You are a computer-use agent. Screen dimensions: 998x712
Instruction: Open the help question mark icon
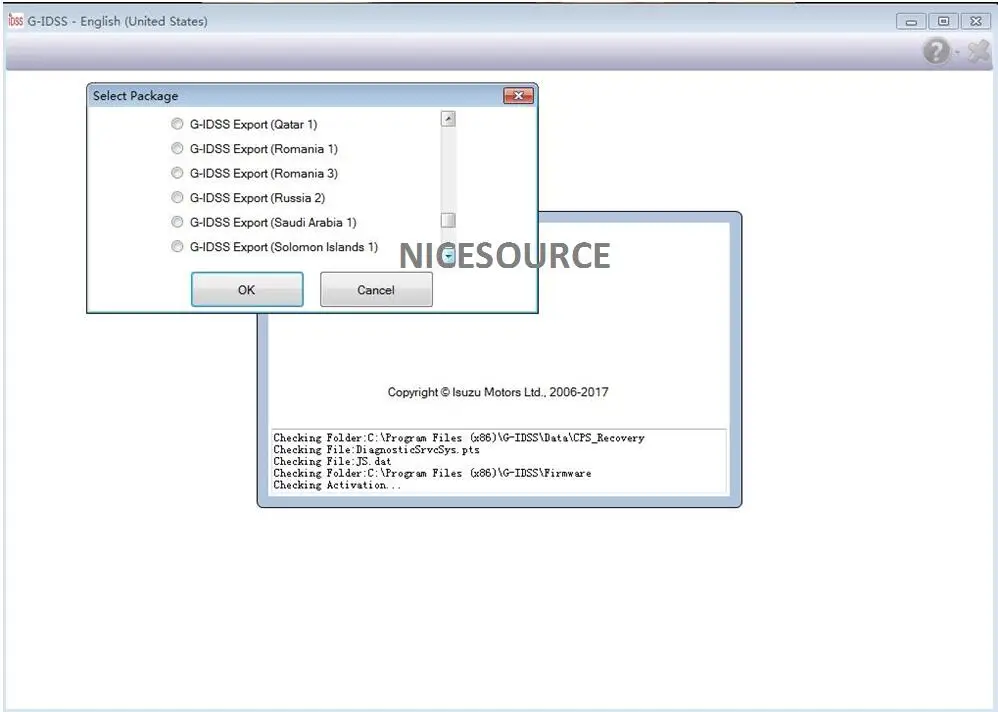[x=936, y=50]
